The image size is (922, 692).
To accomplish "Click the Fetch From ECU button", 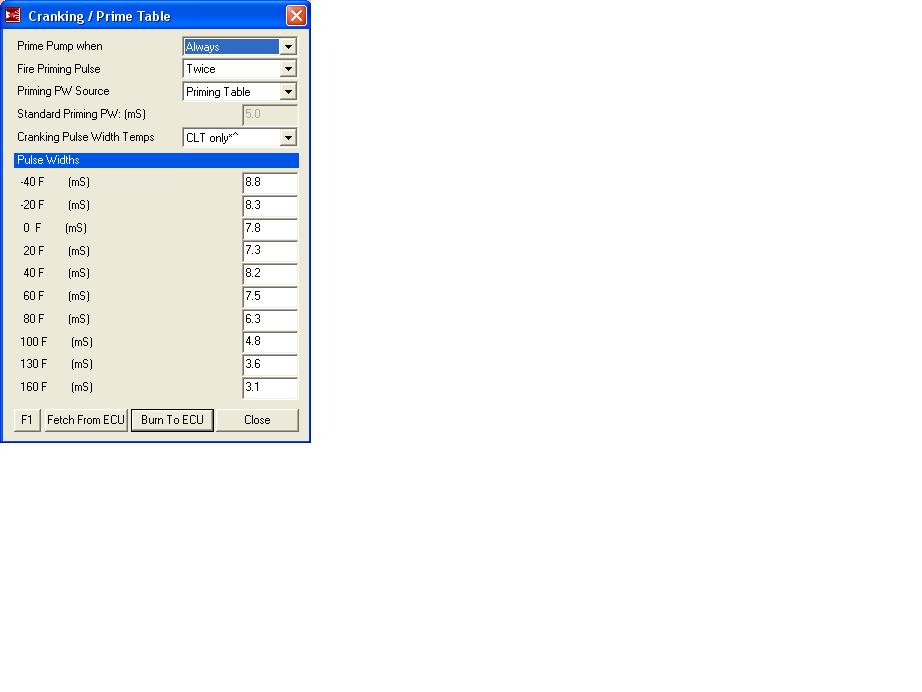I will click(85, 420).
